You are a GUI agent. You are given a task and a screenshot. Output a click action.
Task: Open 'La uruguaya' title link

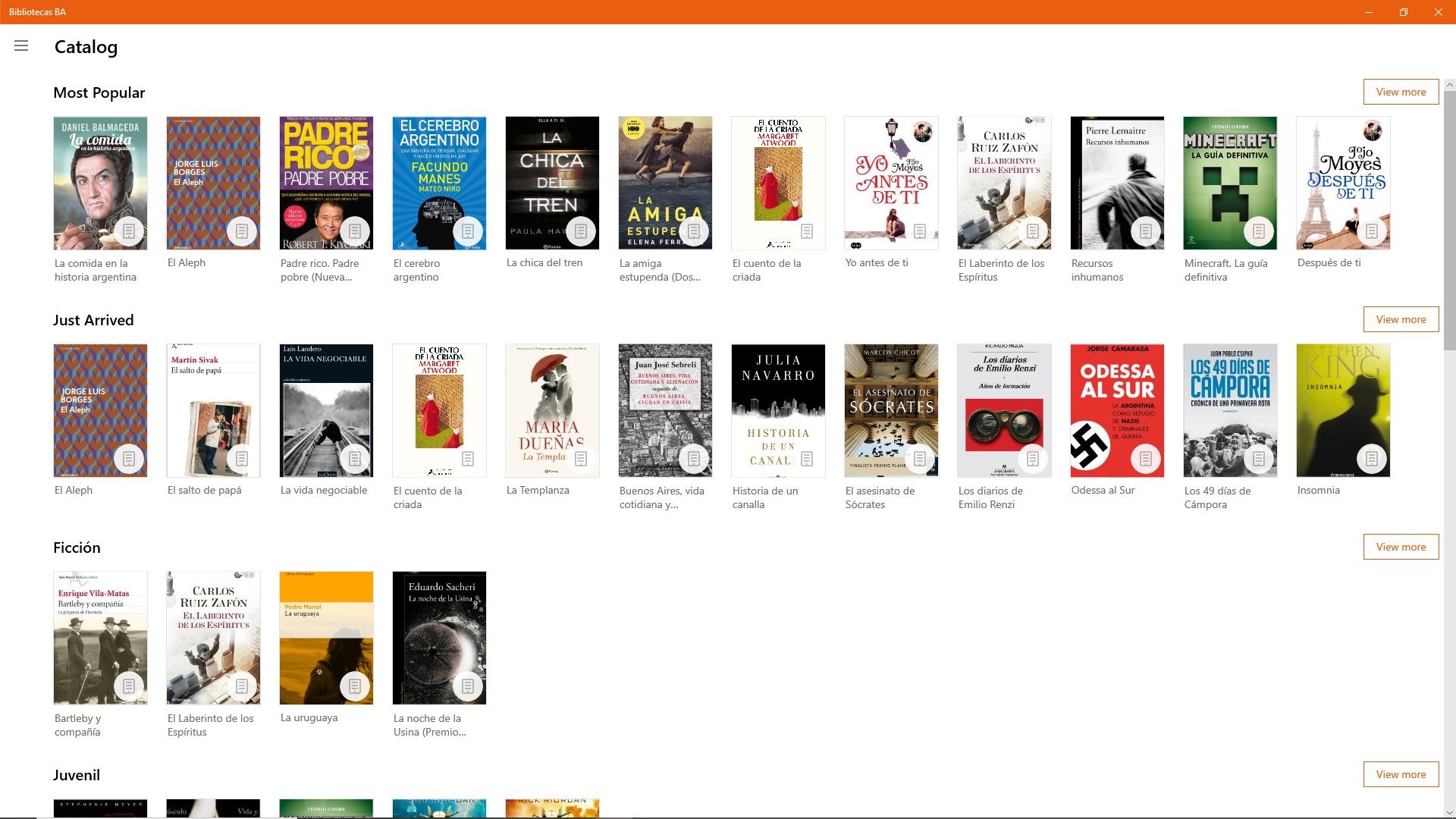(309, 717)
